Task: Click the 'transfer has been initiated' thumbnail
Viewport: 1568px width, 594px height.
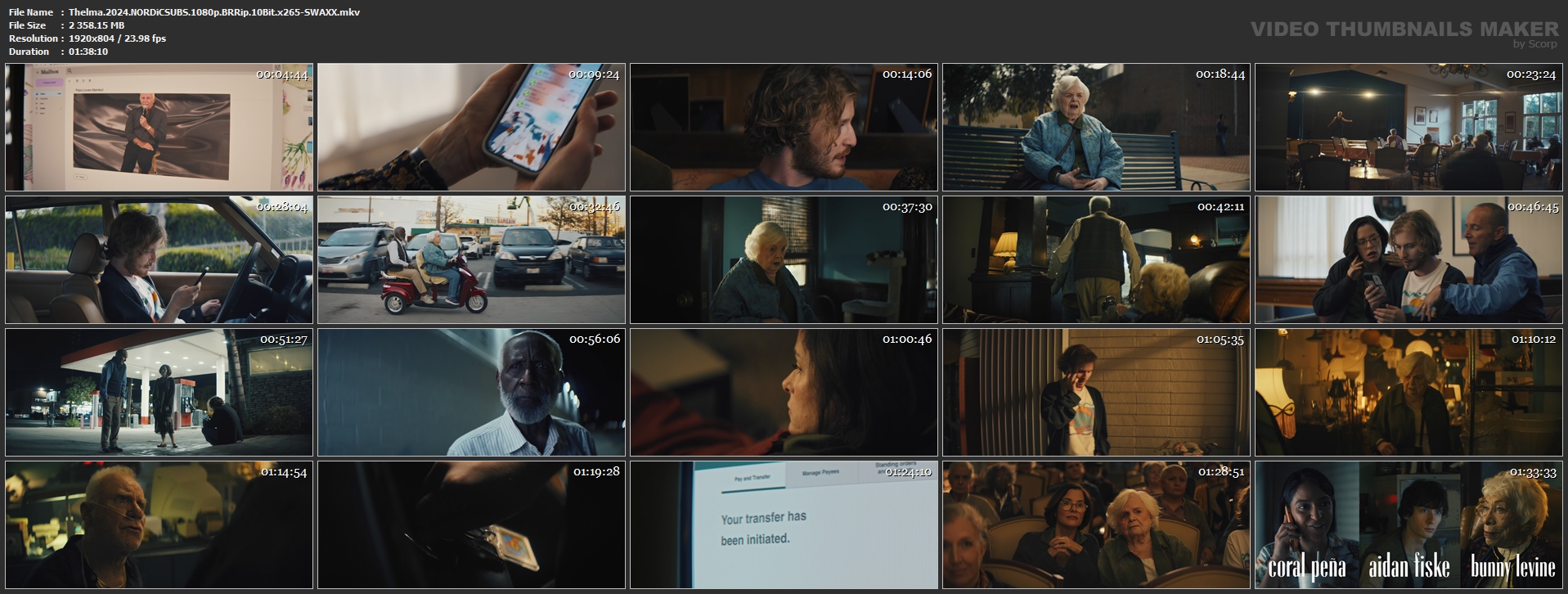Action: [784, 525]
